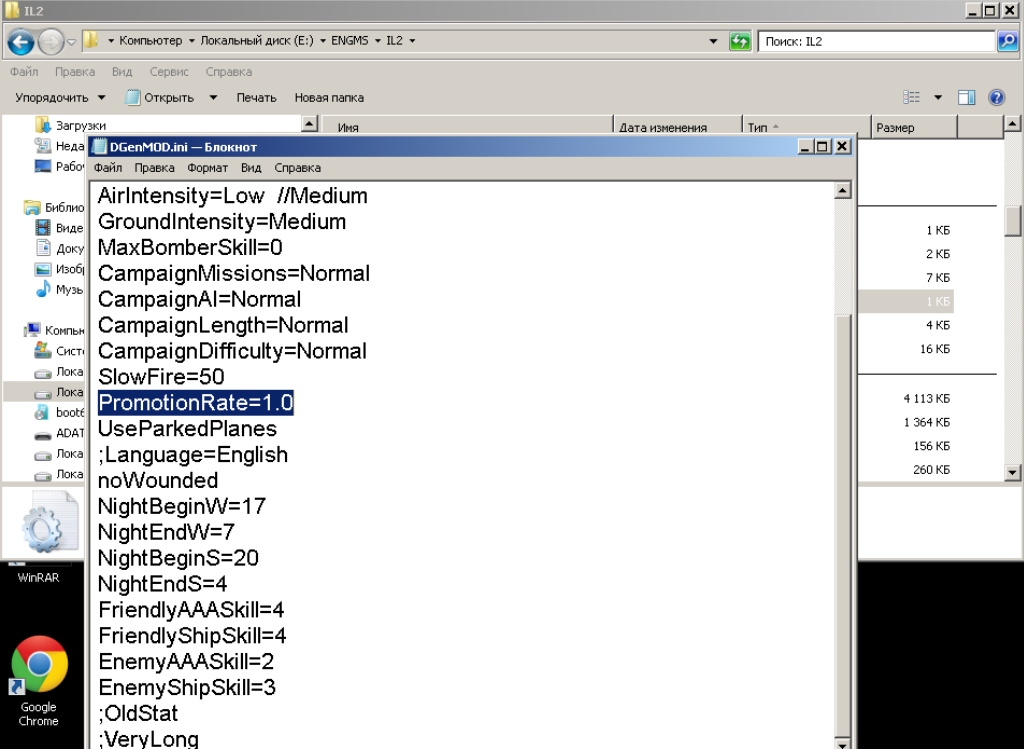Open the address bar history dropdown arrow
The height and width of the screenshot is (749, 1024).
(x=713, y=41)
